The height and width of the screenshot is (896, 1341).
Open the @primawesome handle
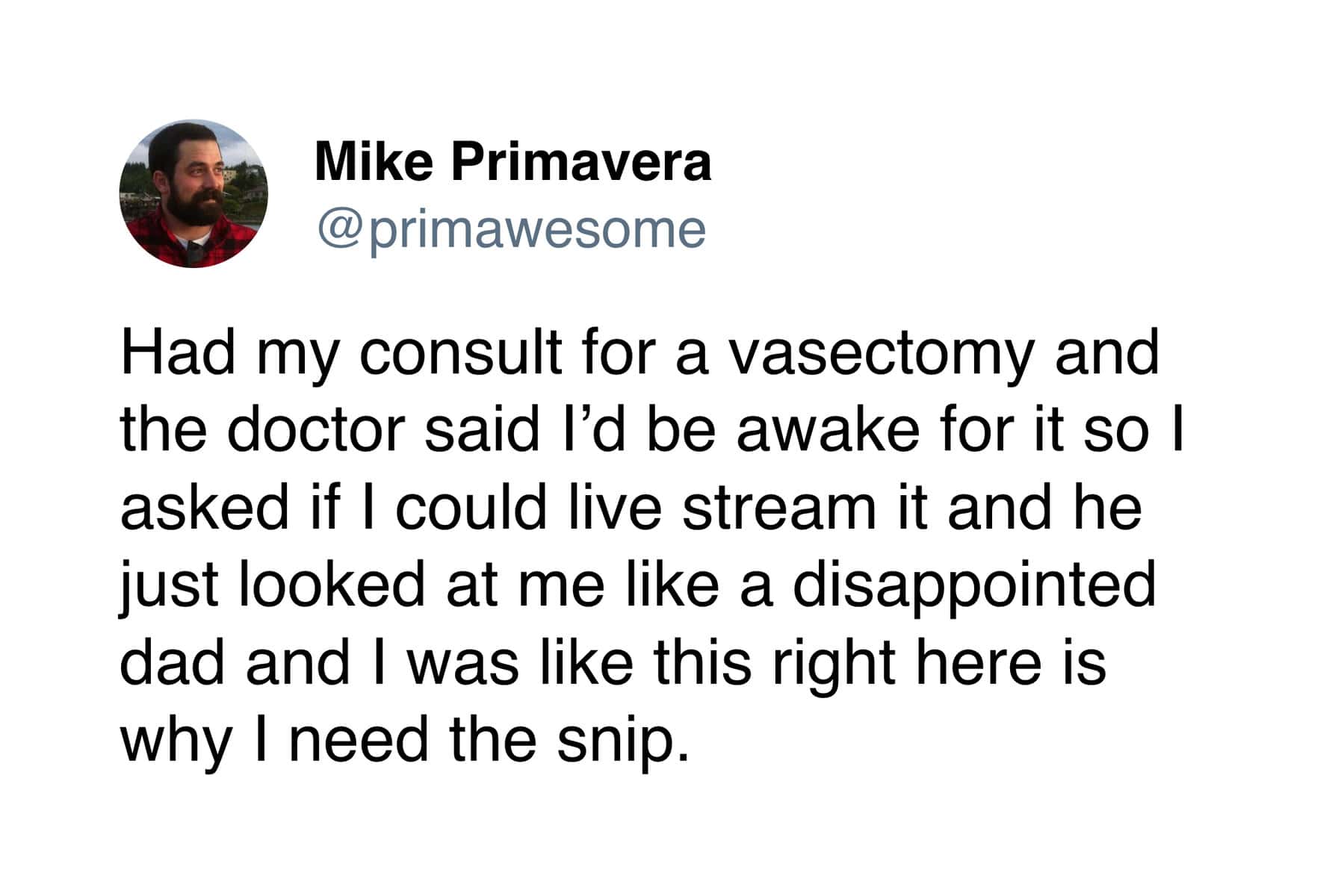click(x=512, y=231)
